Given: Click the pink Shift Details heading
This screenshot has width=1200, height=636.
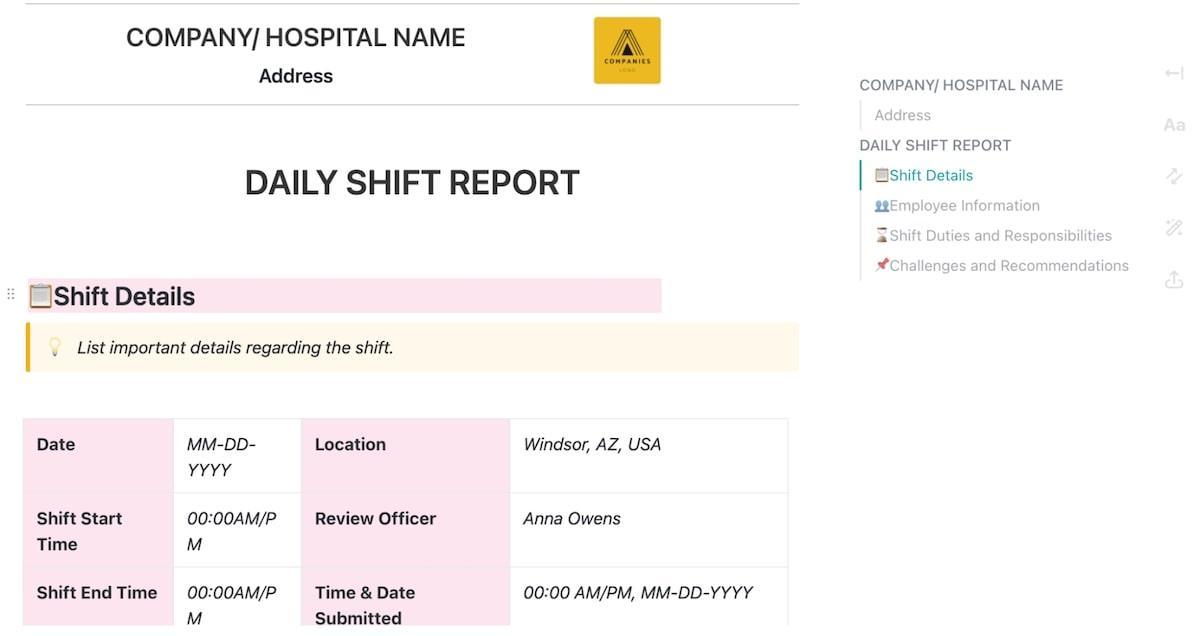Looking at the screenshot, I should pos(124,296).
